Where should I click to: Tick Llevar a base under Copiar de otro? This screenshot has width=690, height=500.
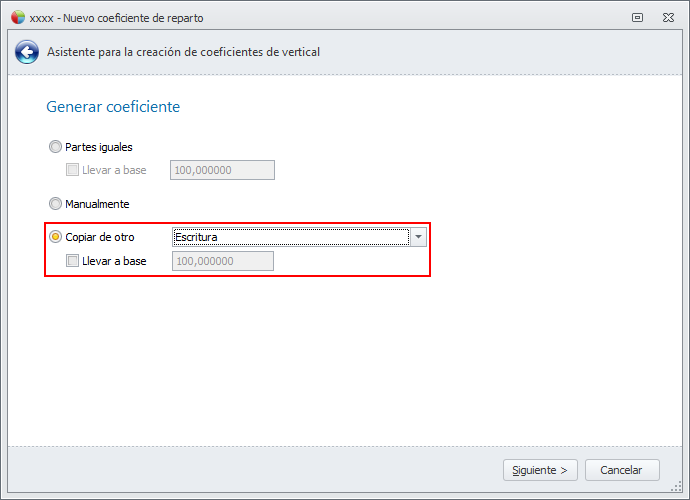72,261
